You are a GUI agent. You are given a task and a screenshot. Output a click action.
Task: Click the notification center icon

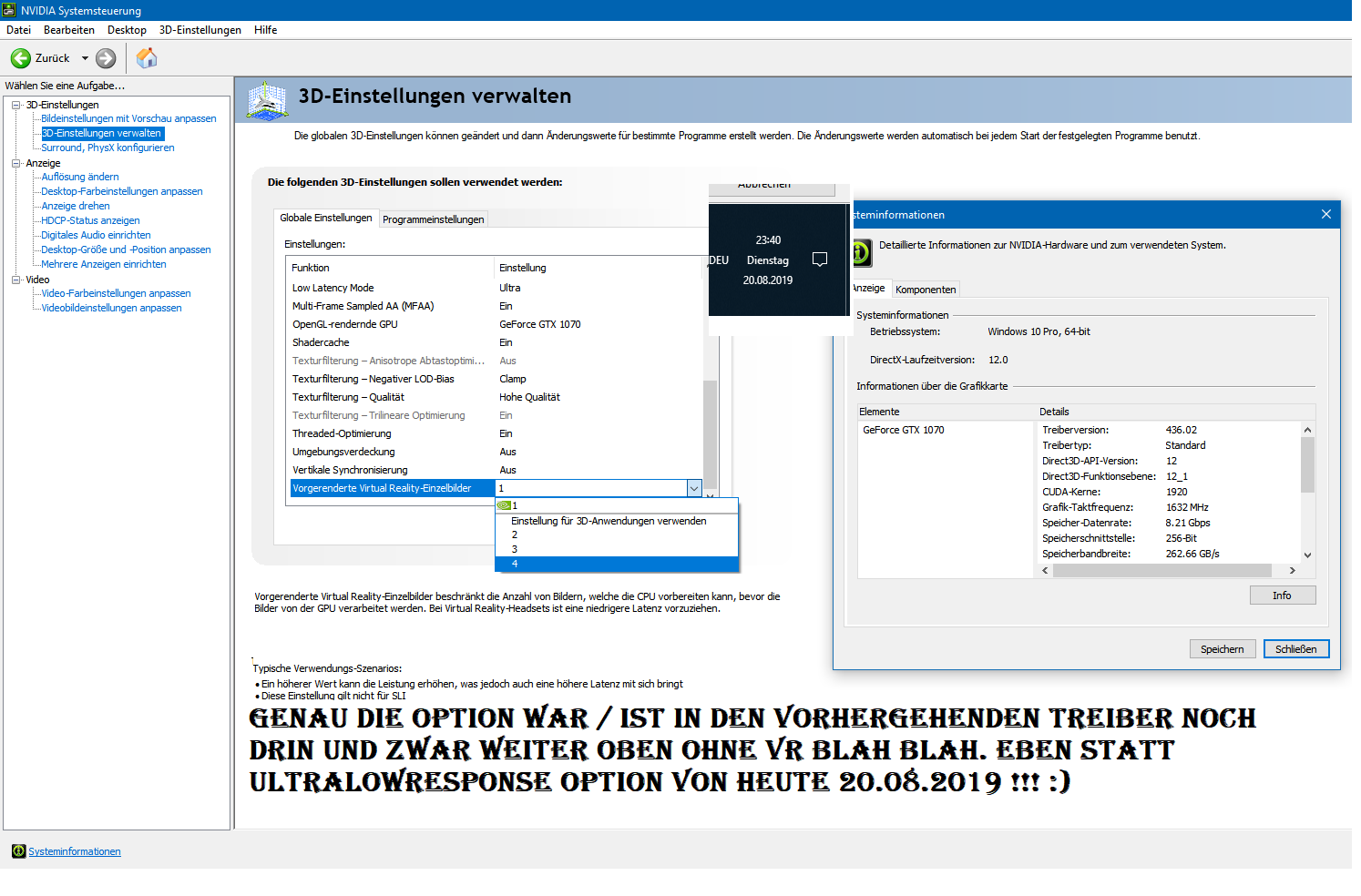tap(820, 260)
